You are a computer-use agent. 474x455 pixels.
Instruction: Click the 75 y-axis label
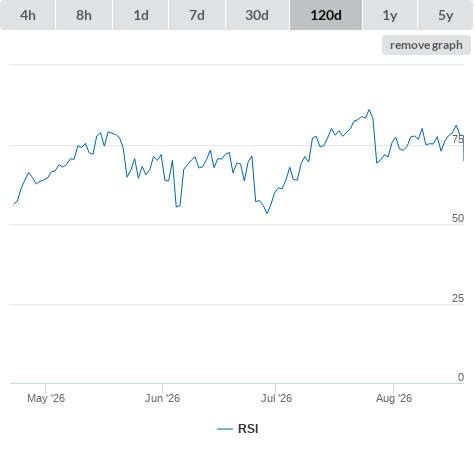458,139
